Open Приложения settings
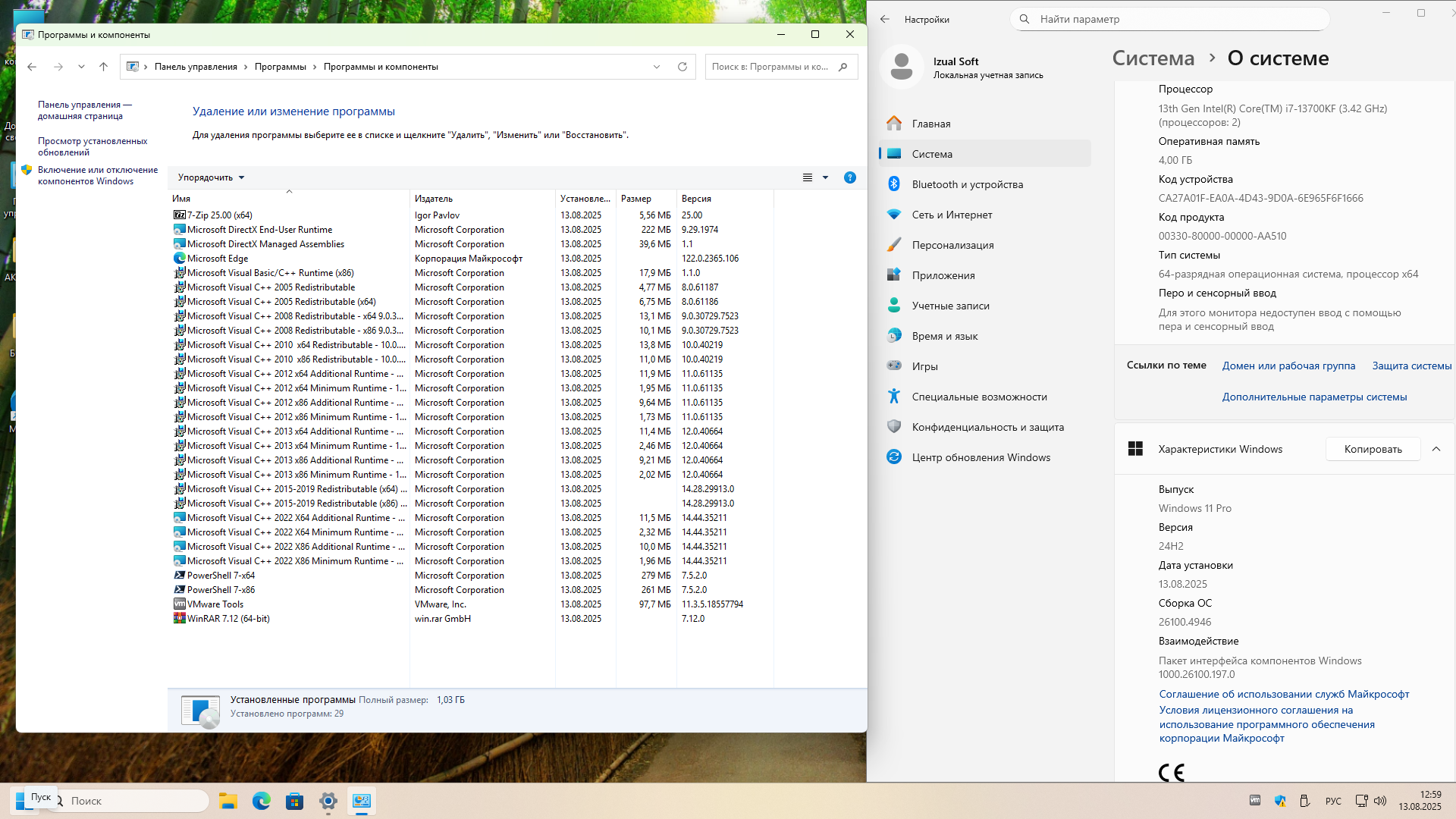 (984, 275)
